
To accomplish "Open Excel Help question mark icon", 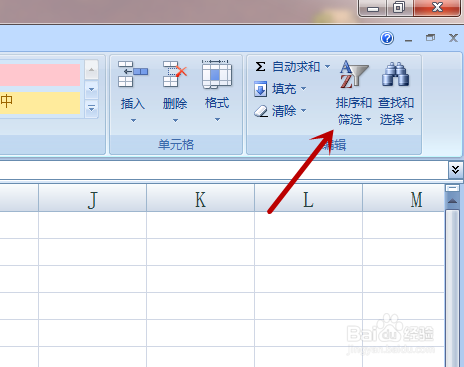I will 387,38.
